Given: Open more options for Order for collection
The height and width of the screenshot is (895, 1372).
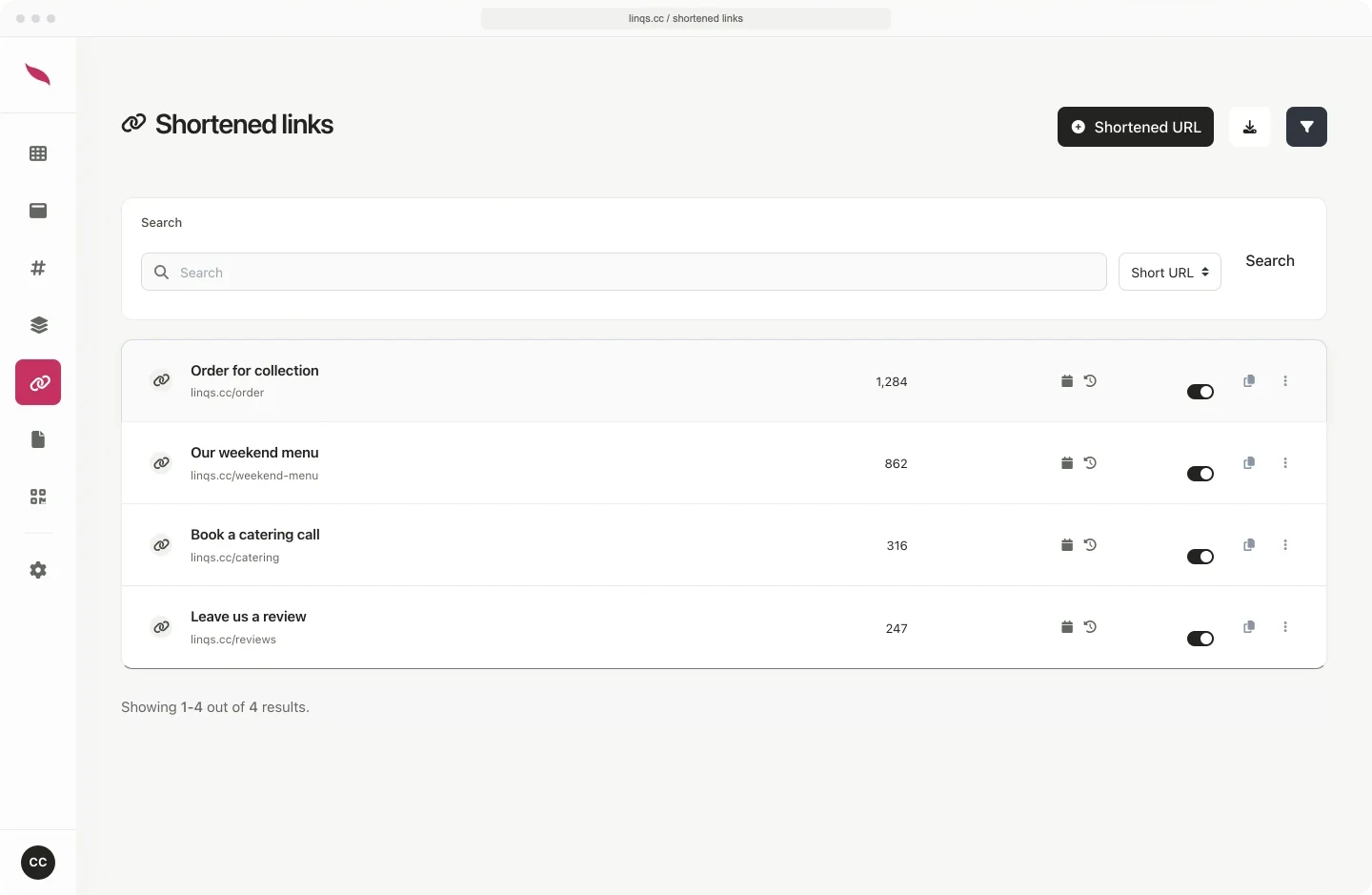Looking at the screenshot, I should (x=1285, y=381).
